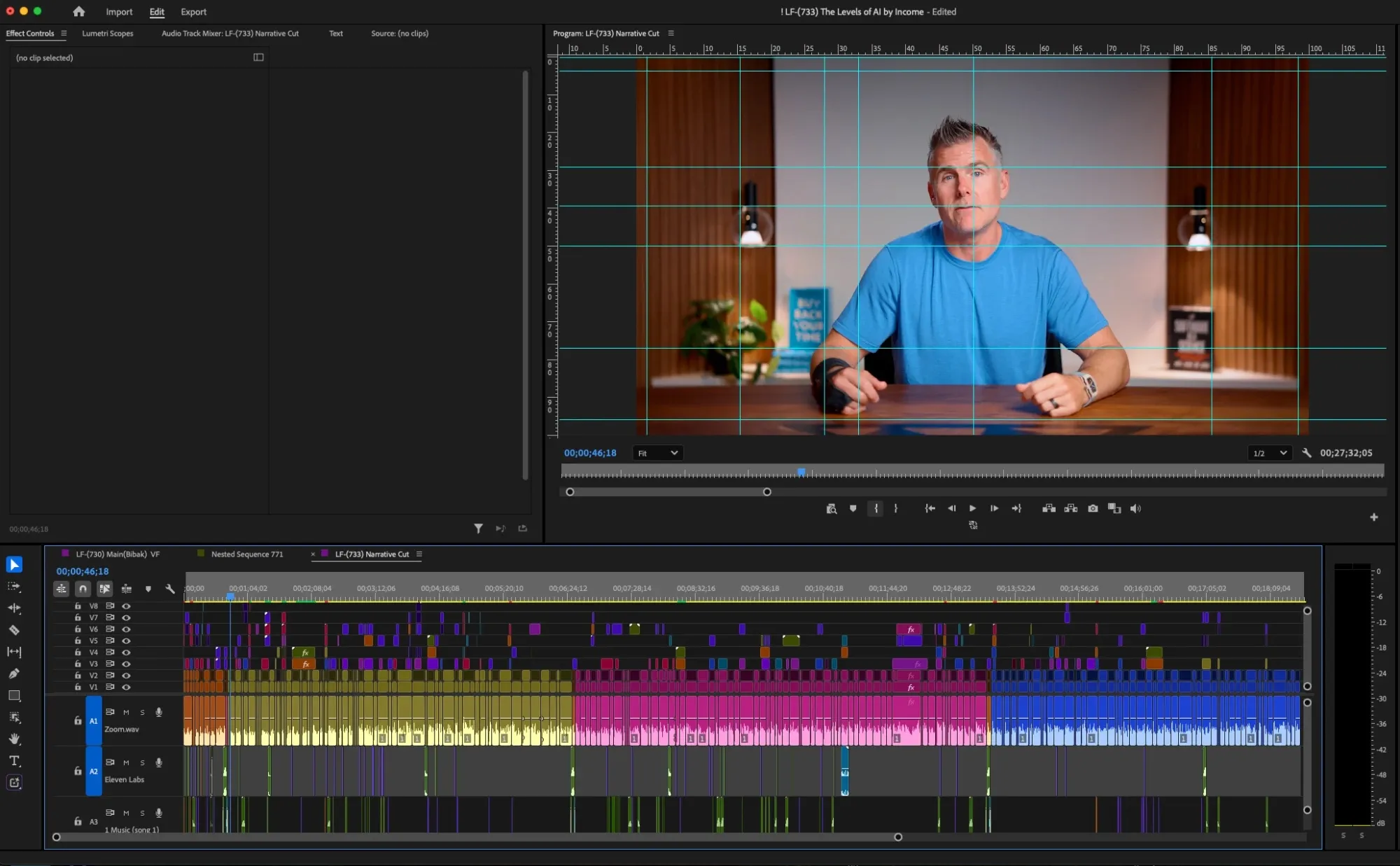Toggle Linked Selection in the timeline

(x=104, y=589)
